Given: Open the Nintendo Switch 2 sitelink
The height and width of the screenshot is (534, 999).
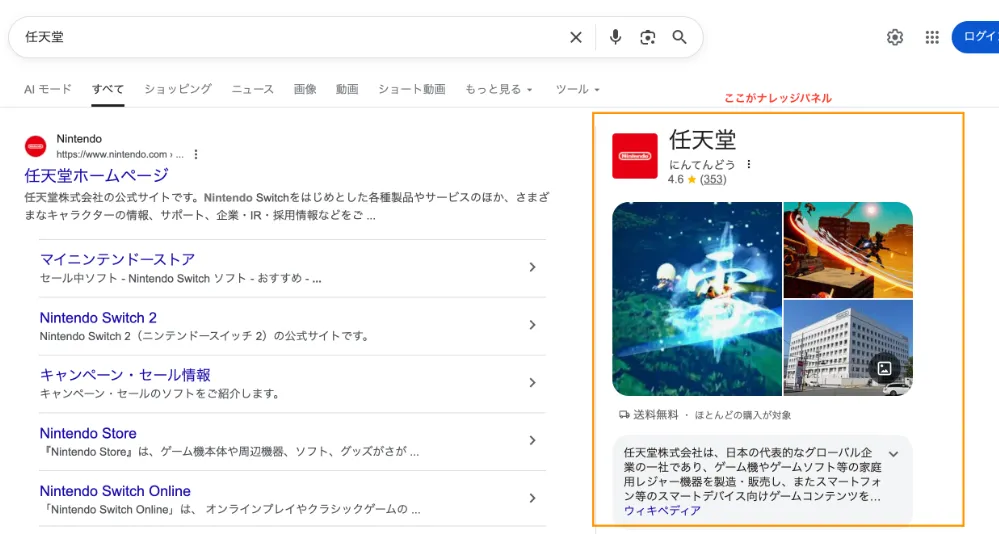Looking at the screenshot, I should pyautogui.click(x=98, y=318).
